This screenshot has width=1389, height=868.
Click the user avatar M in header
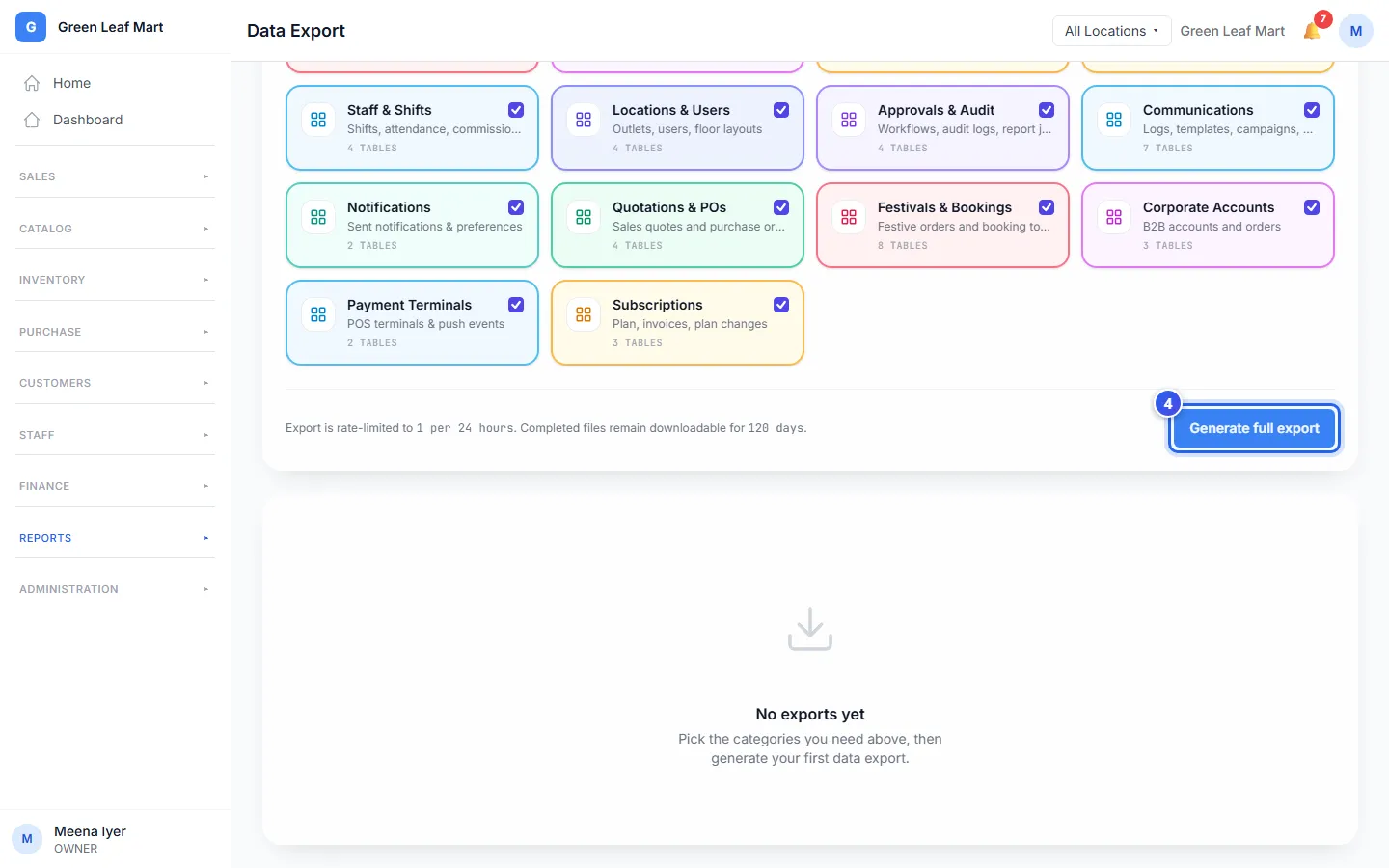1356,31
